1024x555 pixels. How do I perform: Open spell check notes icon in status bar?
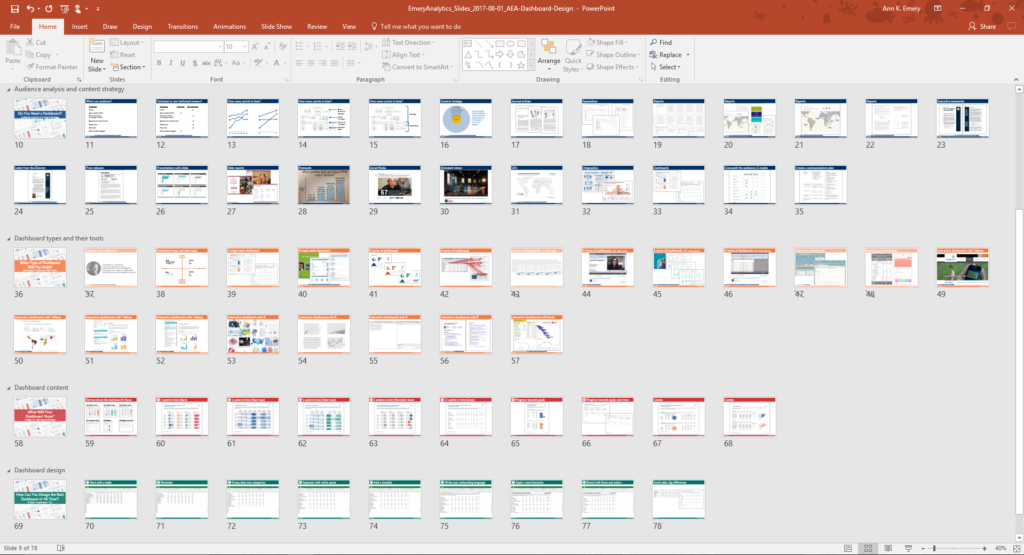tap(61, 548)
